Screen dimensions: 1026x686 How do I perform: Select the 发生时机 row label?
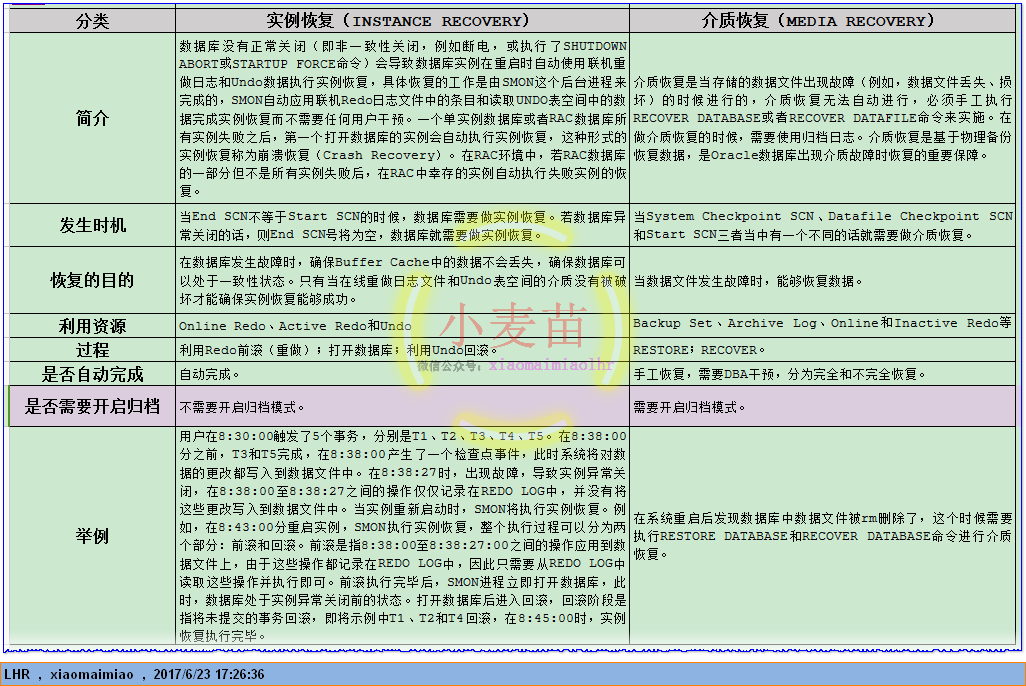tap(92, 225)
